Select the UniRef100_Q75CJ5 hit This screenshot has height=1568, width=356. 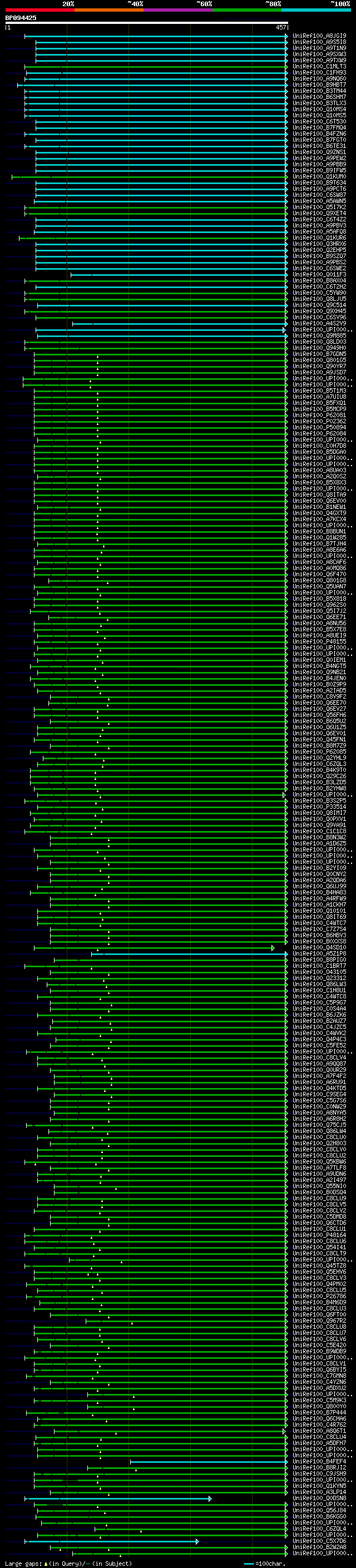pos(319,1125)
